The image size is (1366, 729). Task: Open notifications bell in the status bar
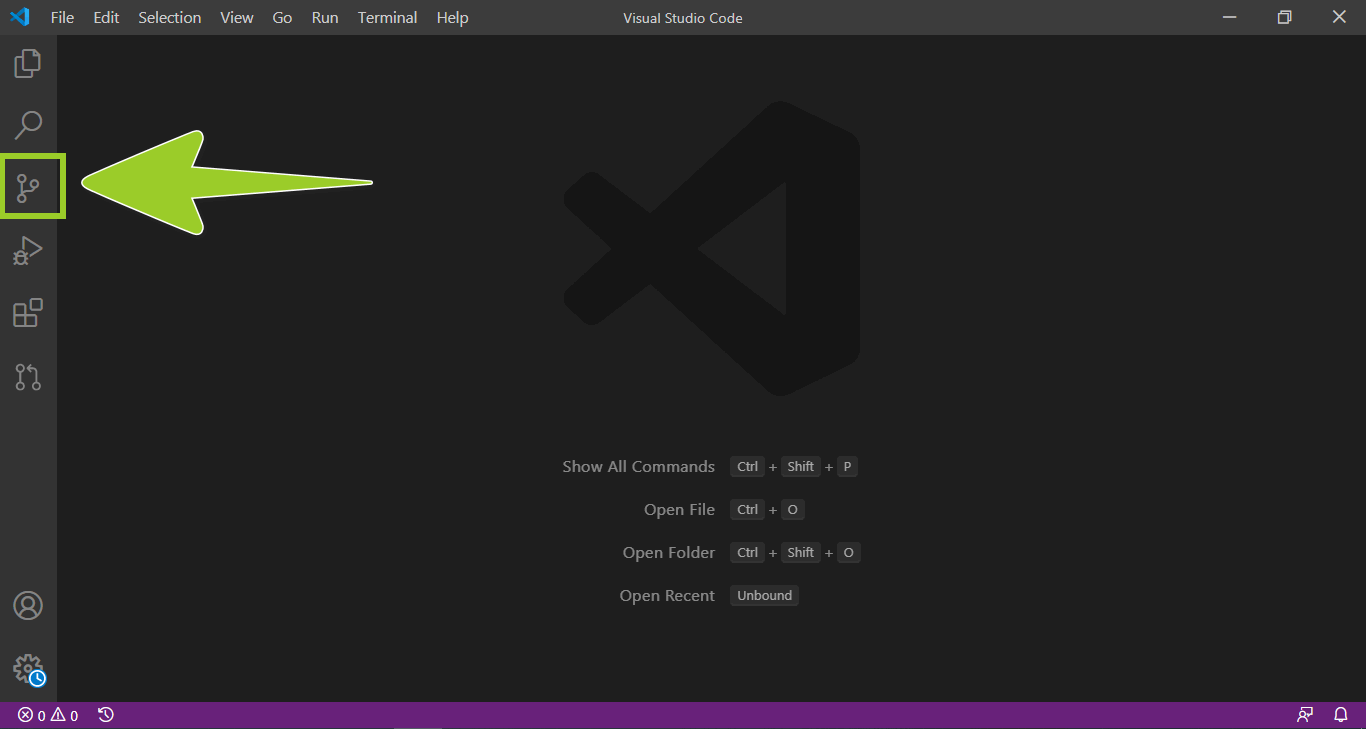1341,715
